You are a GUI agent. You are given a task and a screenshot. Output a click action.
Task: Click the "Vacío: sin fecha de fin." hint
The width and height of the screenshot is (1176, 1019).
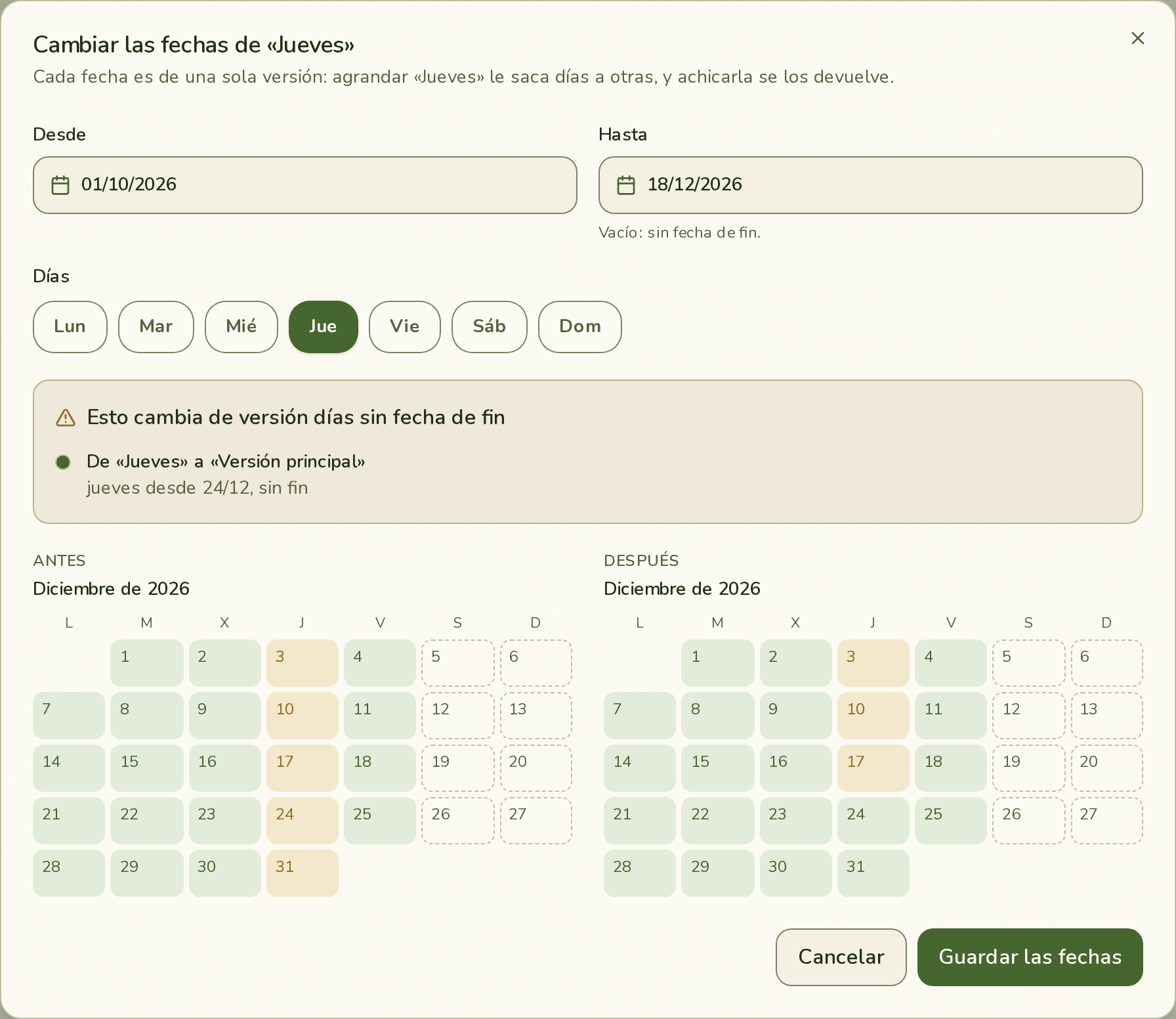click(x=679, y=232)
